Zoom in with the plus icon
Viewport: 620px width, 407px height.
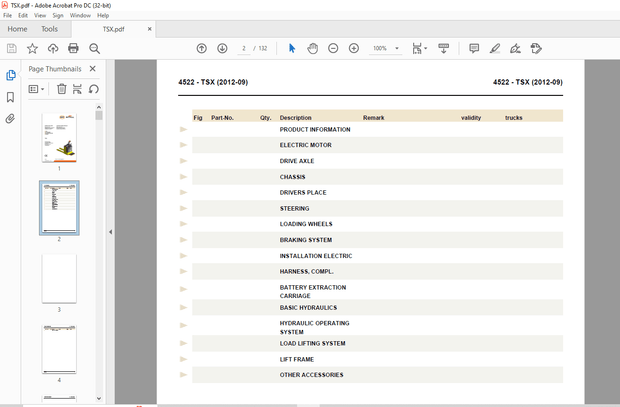354,49
